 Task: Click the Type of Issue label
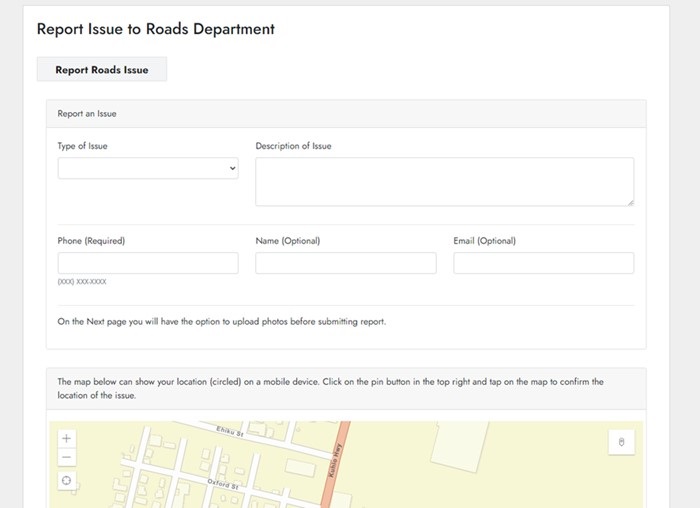click(x=82, y=146)
